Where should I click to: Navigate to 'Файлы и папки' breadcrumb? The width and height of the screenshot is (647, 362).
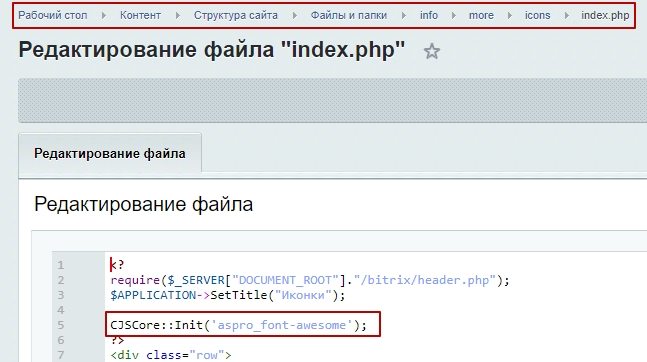[349, 15]
